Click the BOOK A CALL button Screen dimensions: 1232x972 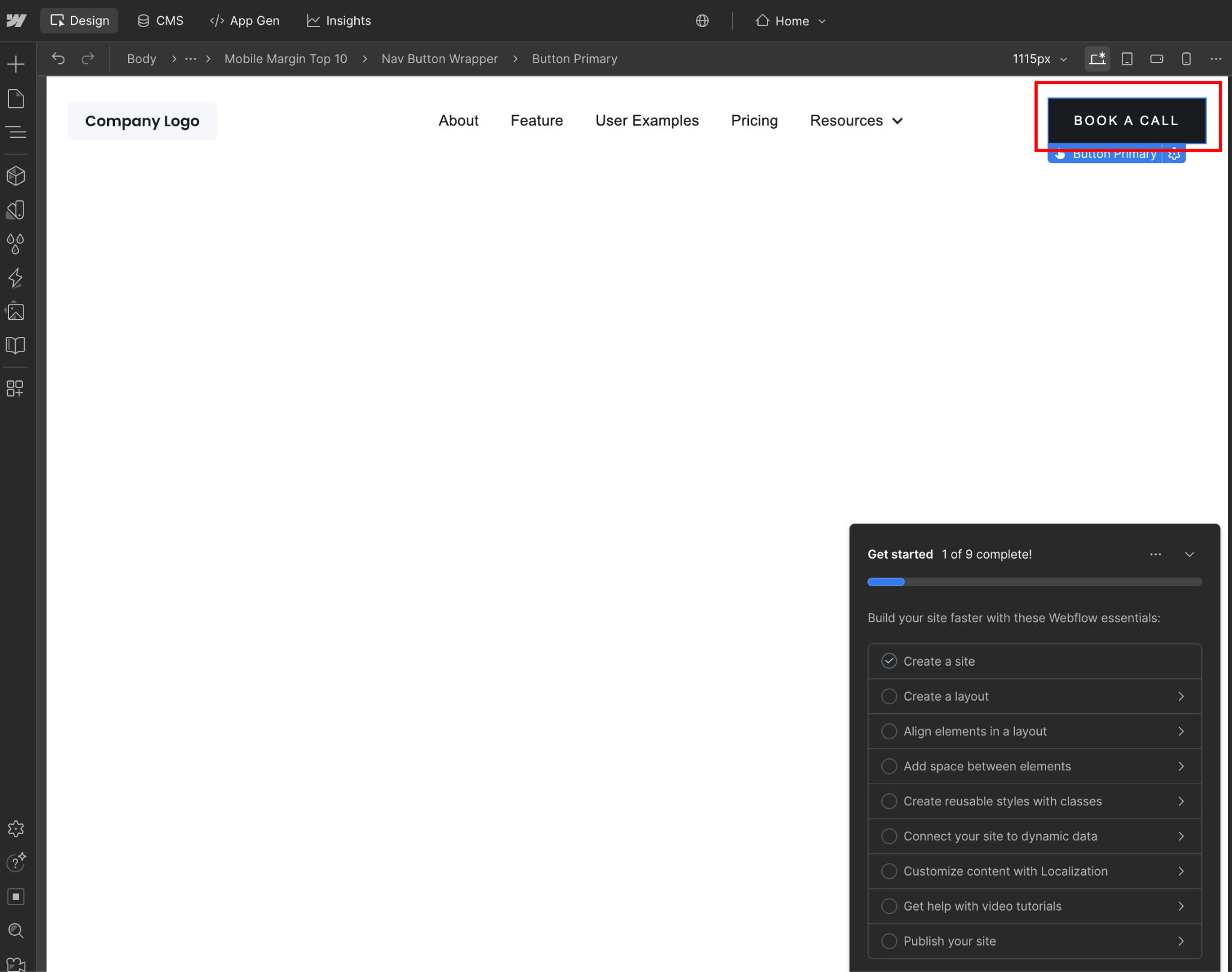click(x=1126, y=120)
